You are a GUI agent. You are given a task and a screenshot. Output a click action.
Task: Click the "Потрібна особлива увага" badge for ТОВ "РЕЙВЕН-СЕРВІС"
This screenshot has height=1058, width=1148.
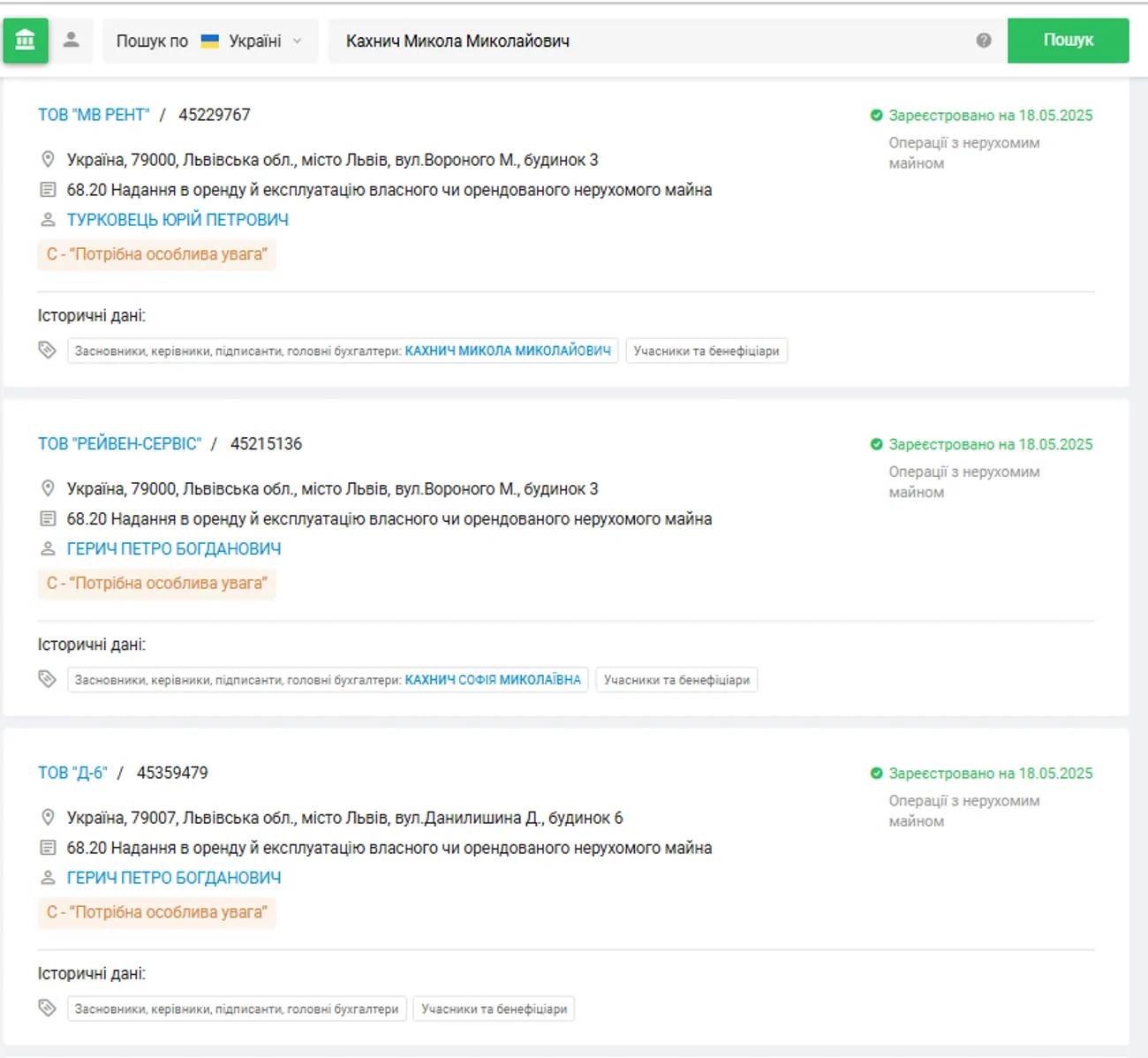pos(157,584)
